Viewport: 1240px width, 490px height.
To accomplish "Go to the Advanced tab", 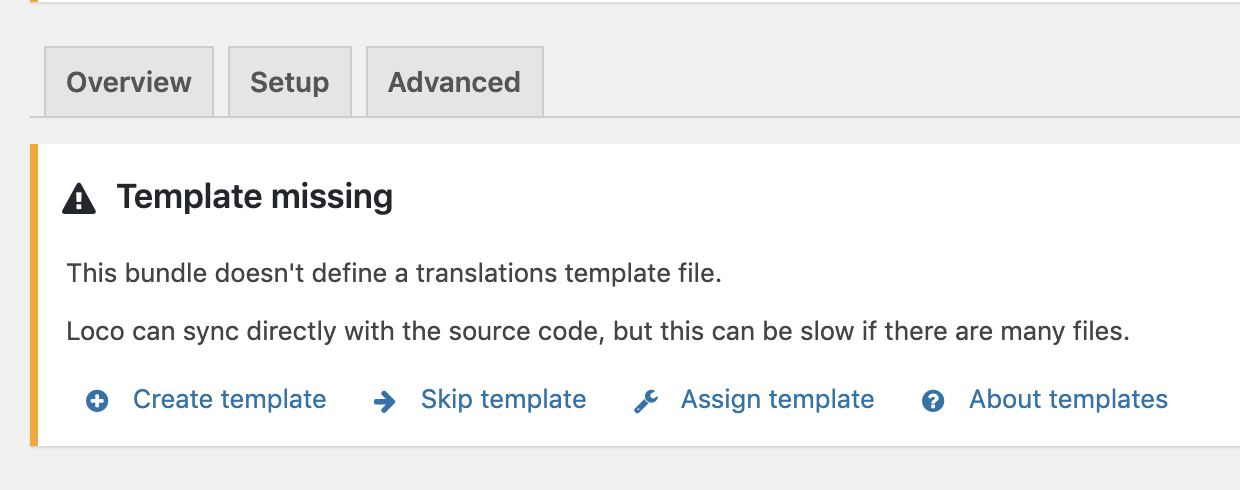I will pos(454,82).
